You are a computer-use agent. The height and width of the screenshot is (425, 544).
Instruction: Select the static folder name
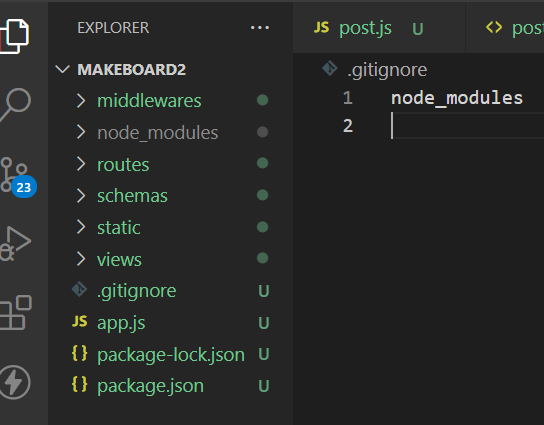click(x=119, y=228)
